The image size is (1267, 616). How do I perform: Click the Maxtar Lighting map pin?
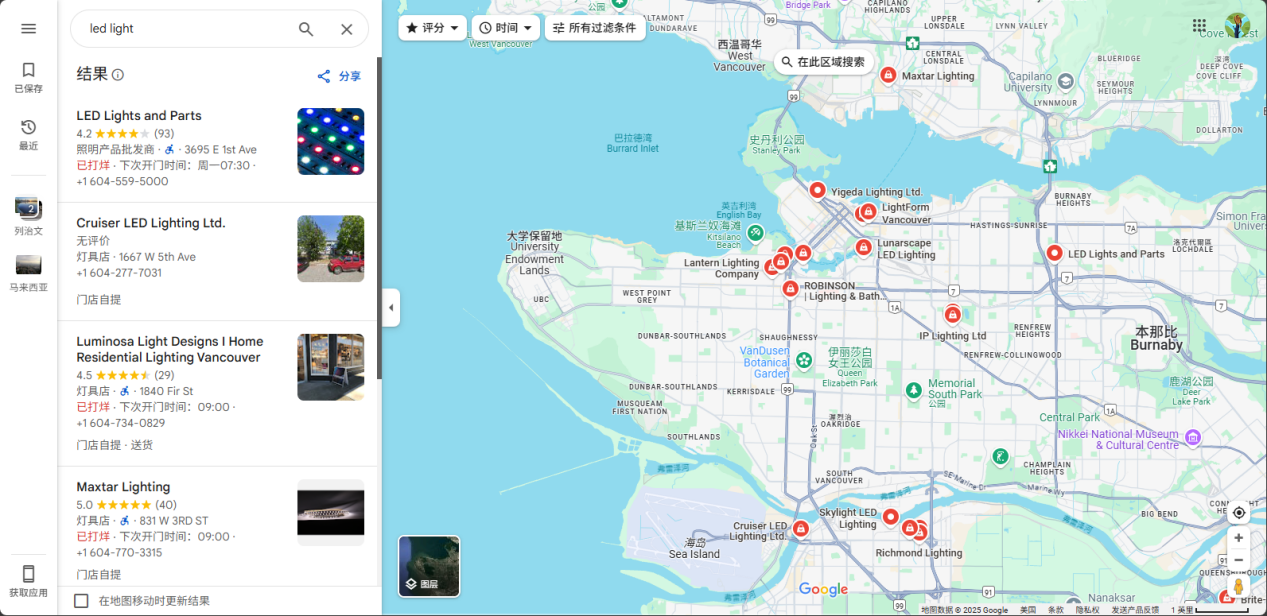pos(888,75)
